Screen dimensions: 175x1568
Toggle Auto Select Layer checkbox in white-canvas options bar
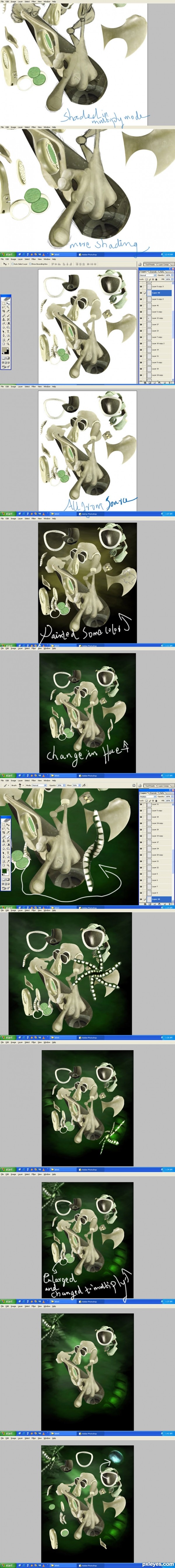coord(13,264)
